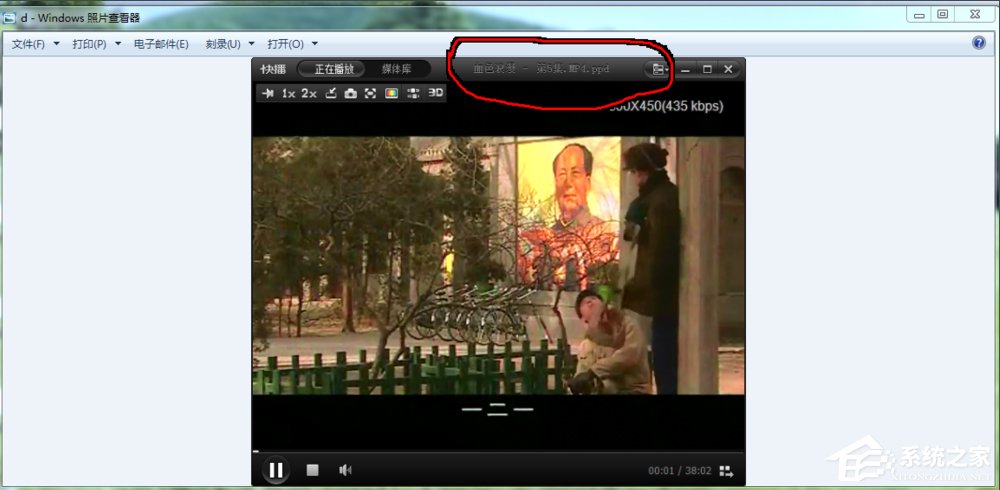Expand the dropdown arrow next to 打开(O)
Viewport: 1000px width, 490px height.
point(314,44)
